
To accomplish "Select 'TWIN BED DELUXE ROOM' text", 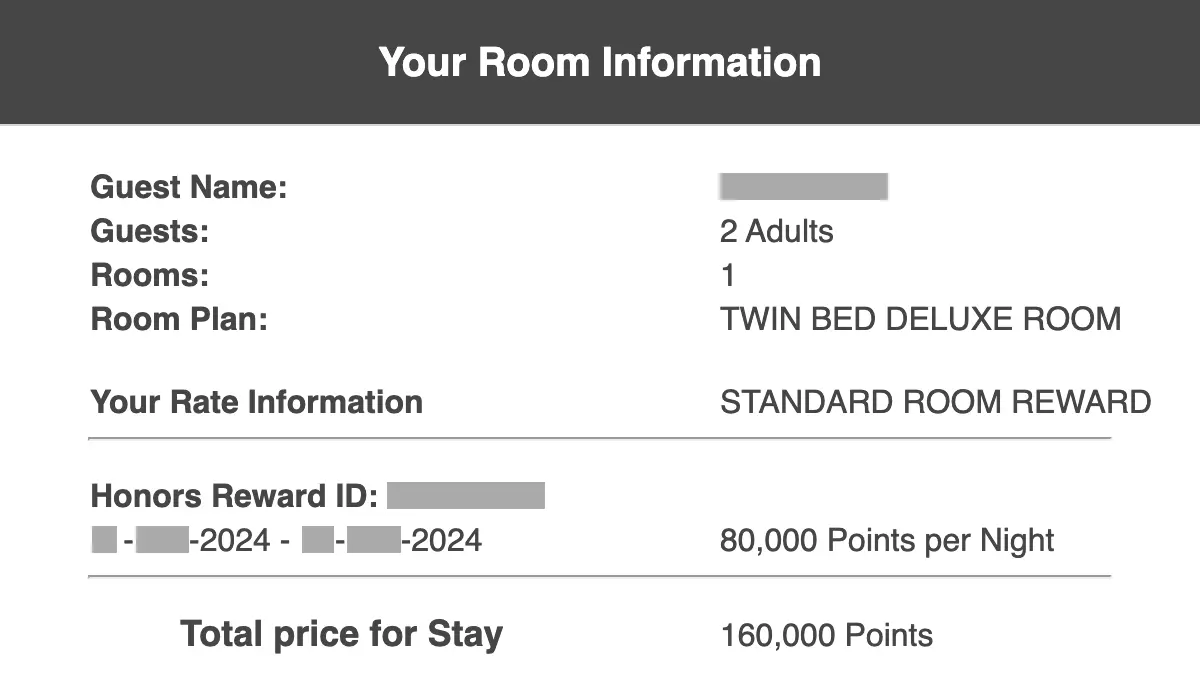I will tap(920, 319).
